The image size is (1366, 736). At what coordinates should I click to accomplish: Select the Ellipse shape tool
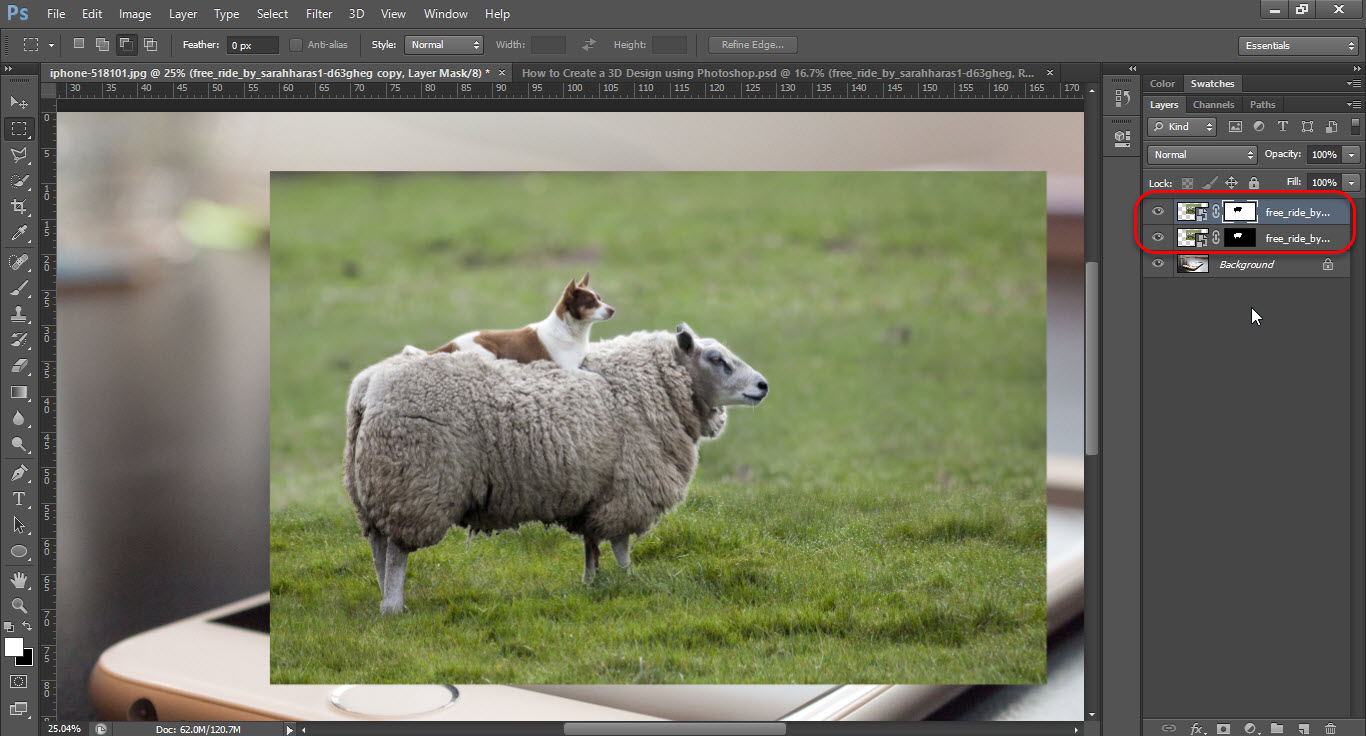tap(19, 551)
